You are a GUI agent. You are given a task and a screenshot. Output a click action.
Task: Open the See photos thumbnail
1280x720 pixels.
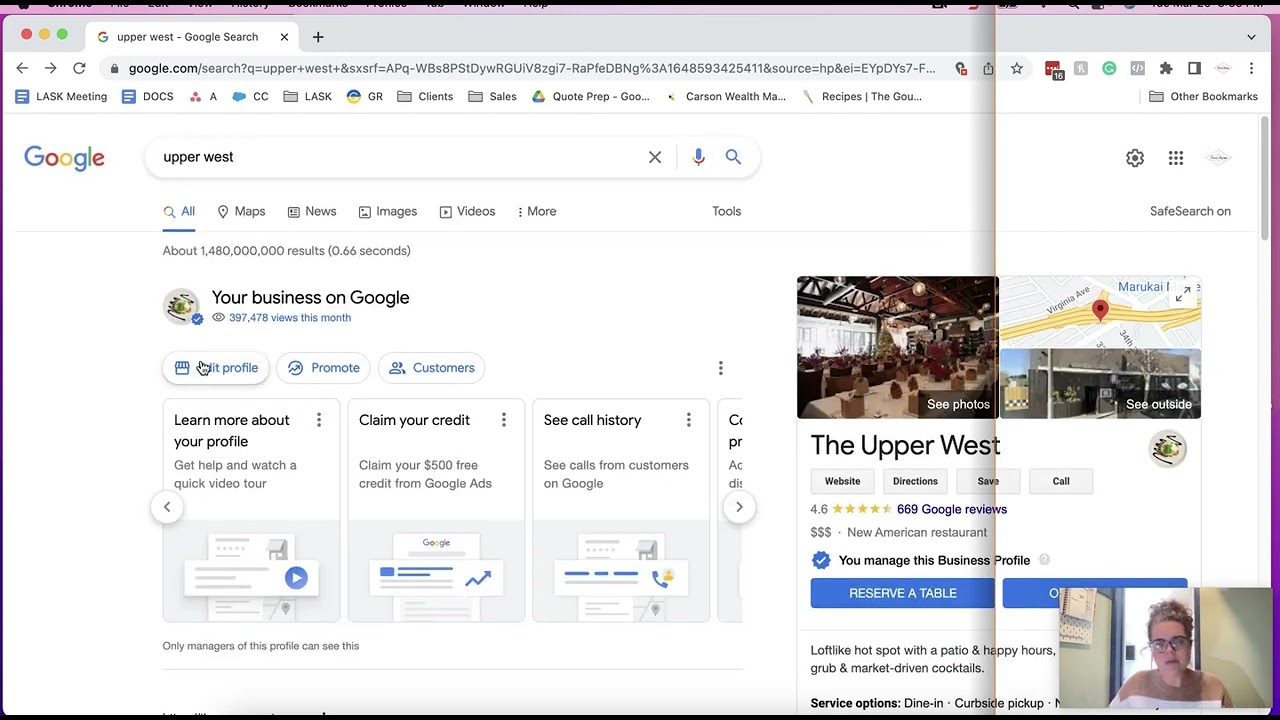[897, 347]
